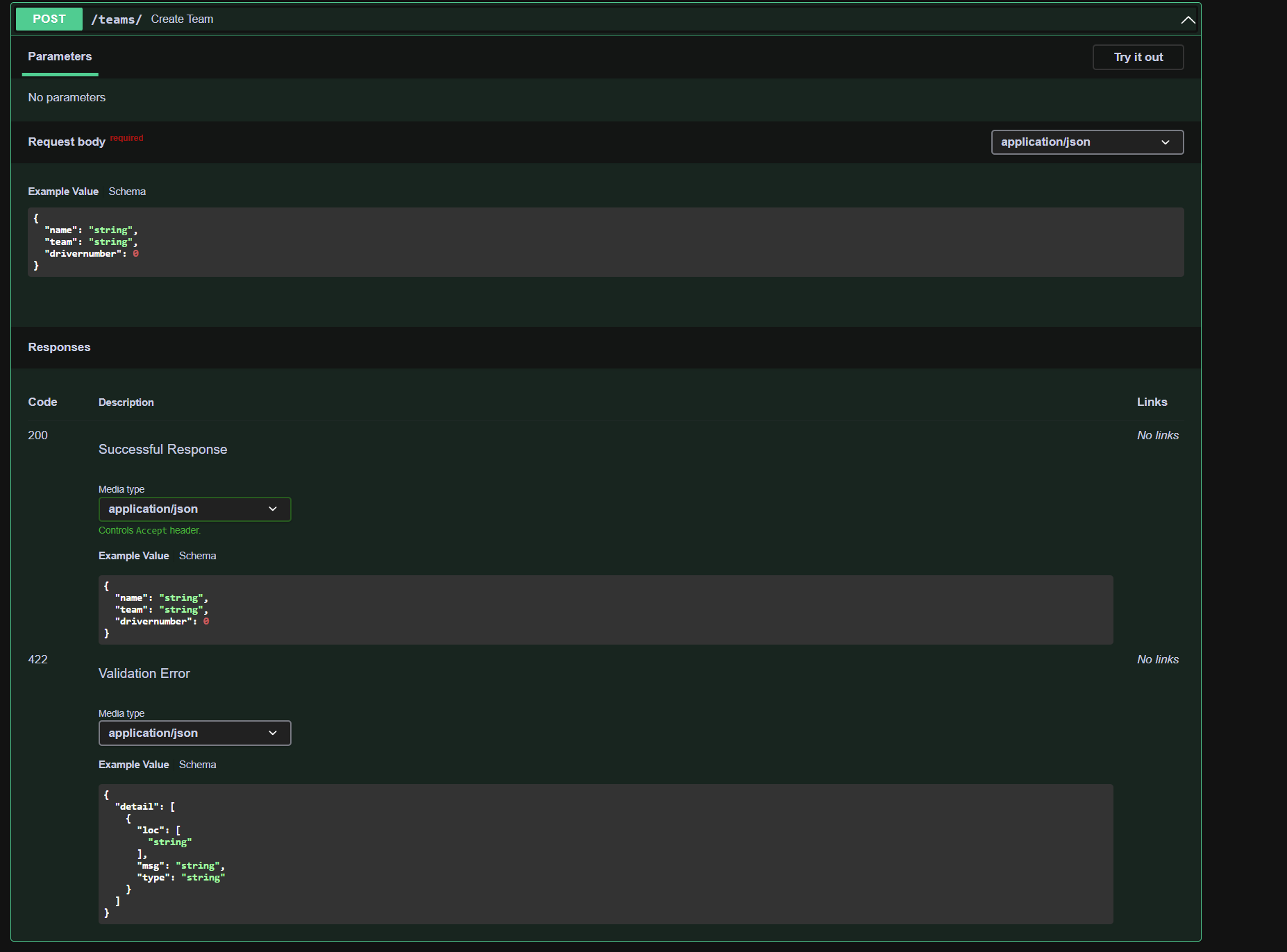
Task: Show the Schema tab under the 200 response
Action: point(198,556)
